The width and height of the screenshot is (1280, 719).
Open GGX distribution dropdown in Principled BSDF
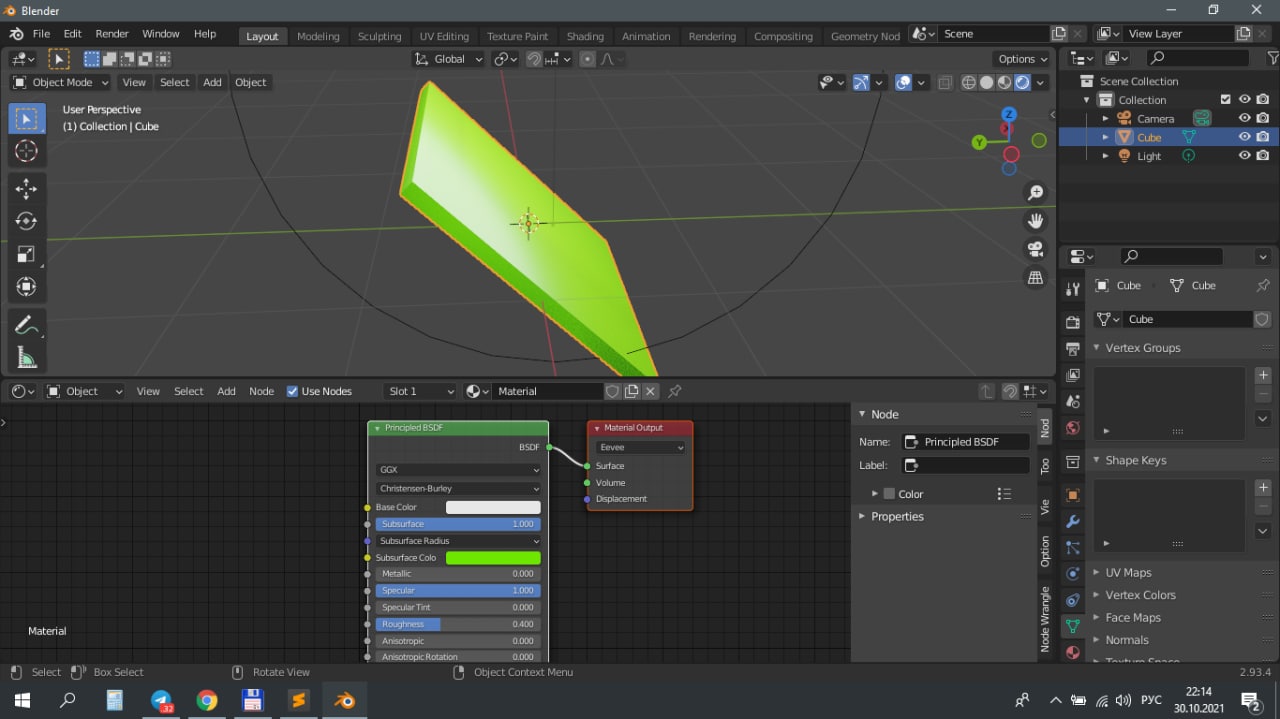tap(459, 469)
